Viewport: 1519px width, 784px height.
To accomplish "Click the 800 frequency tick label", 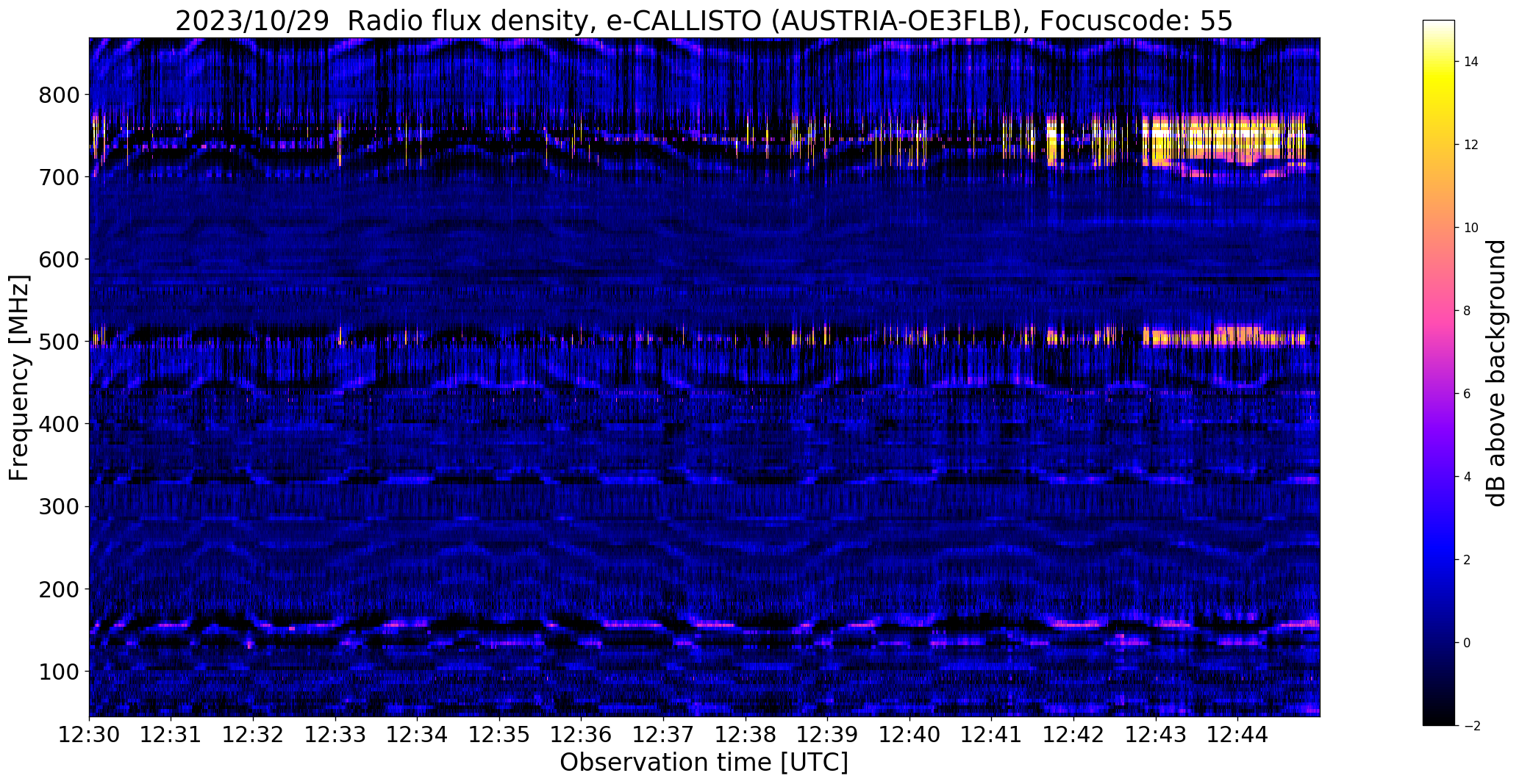I will point(58,95).
